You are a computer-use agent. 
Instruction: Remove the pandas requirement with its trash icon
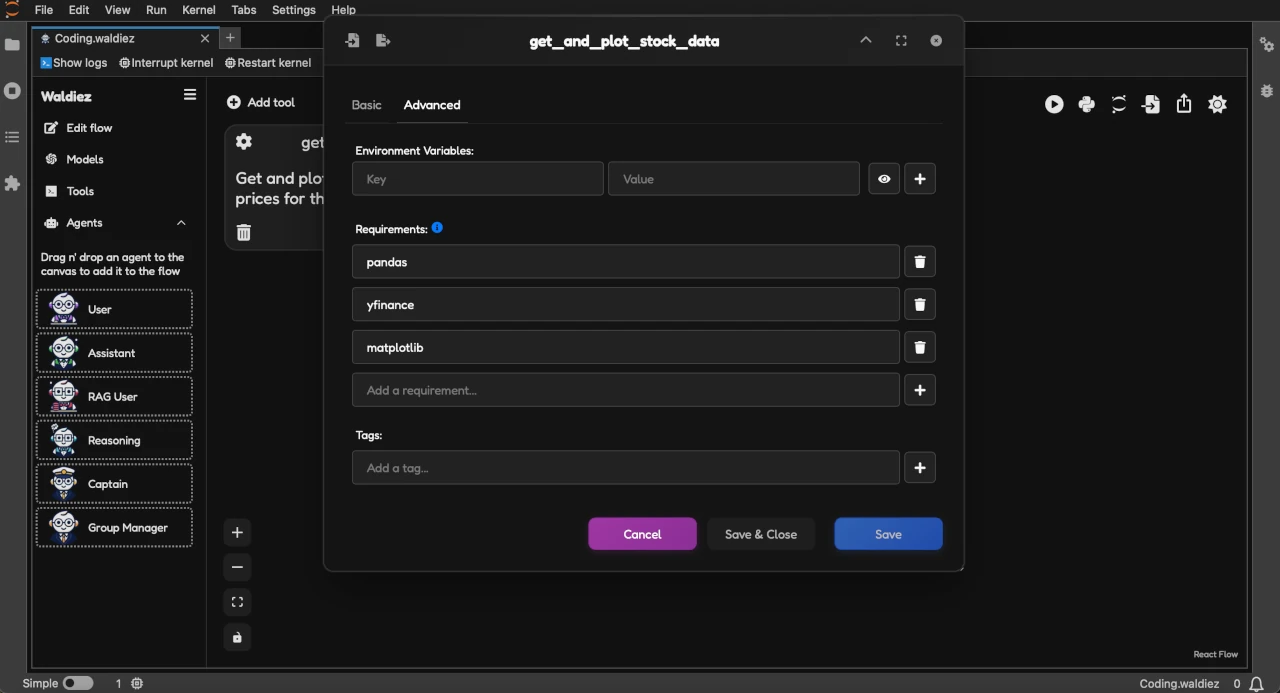[x=919, y=261]
